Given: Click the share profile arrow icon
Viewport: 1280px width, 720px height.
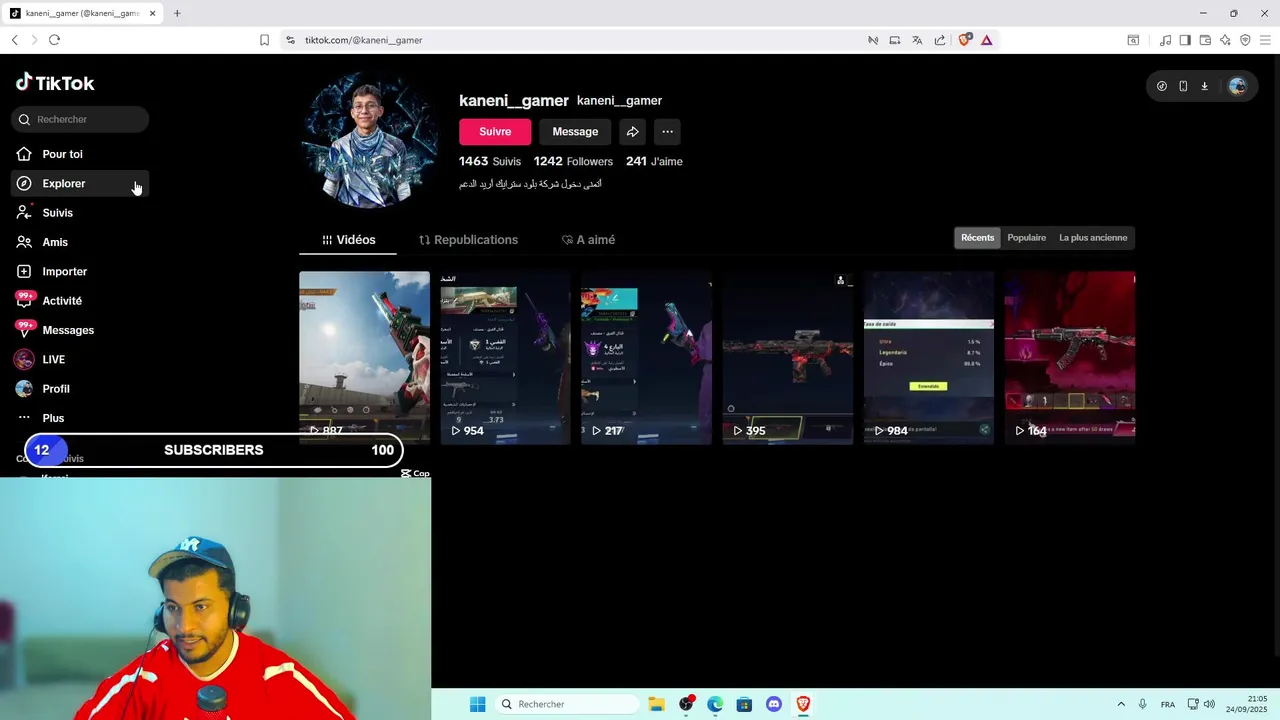Looking at the screenshot, I should (632, 132).
